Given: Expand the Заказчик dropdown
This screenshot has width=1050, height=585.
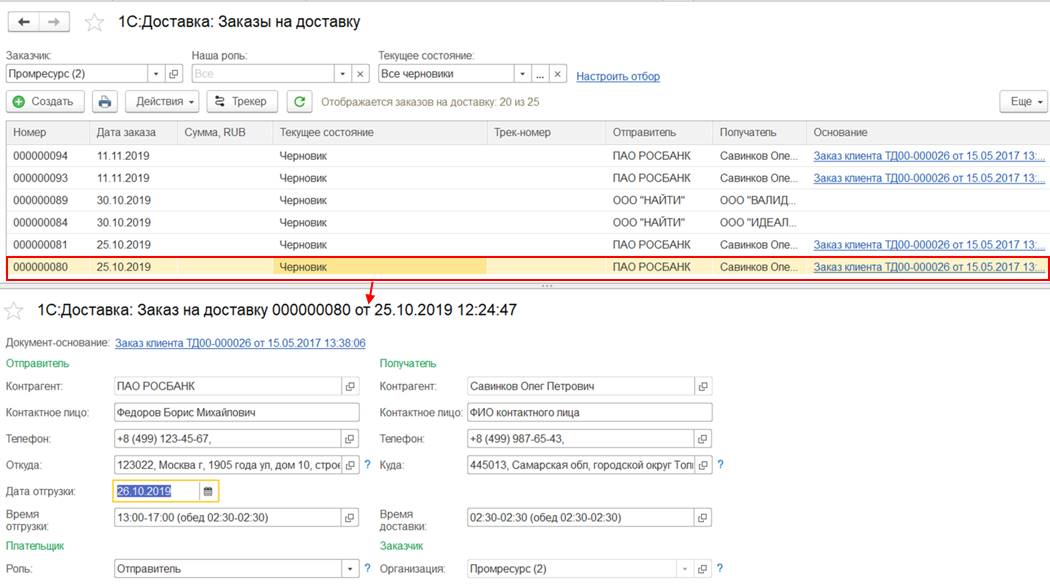Looking at the screenshot, I should point(156,74).
